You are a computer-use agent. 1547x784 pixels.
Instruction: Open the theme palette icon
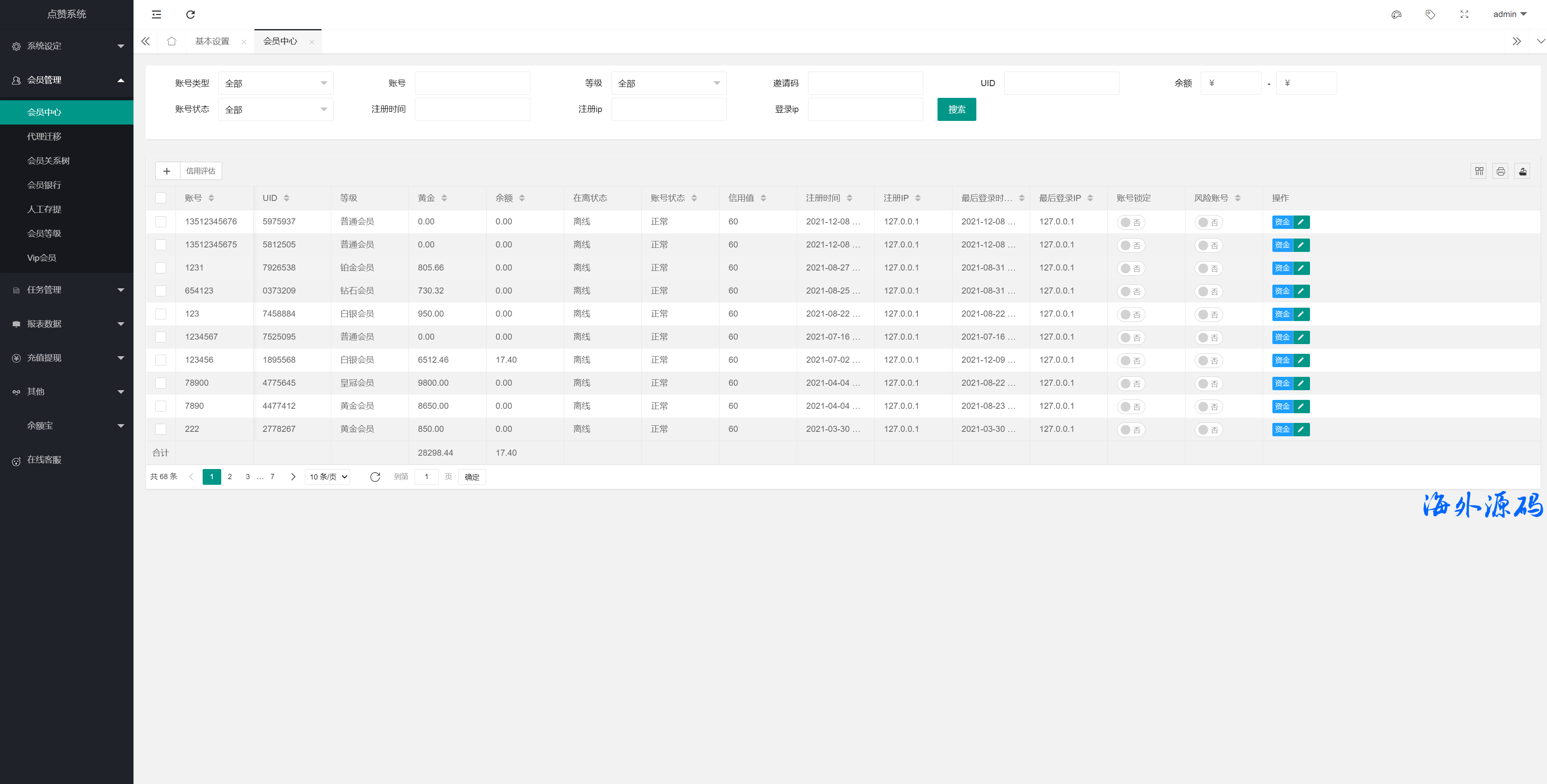1396,15
